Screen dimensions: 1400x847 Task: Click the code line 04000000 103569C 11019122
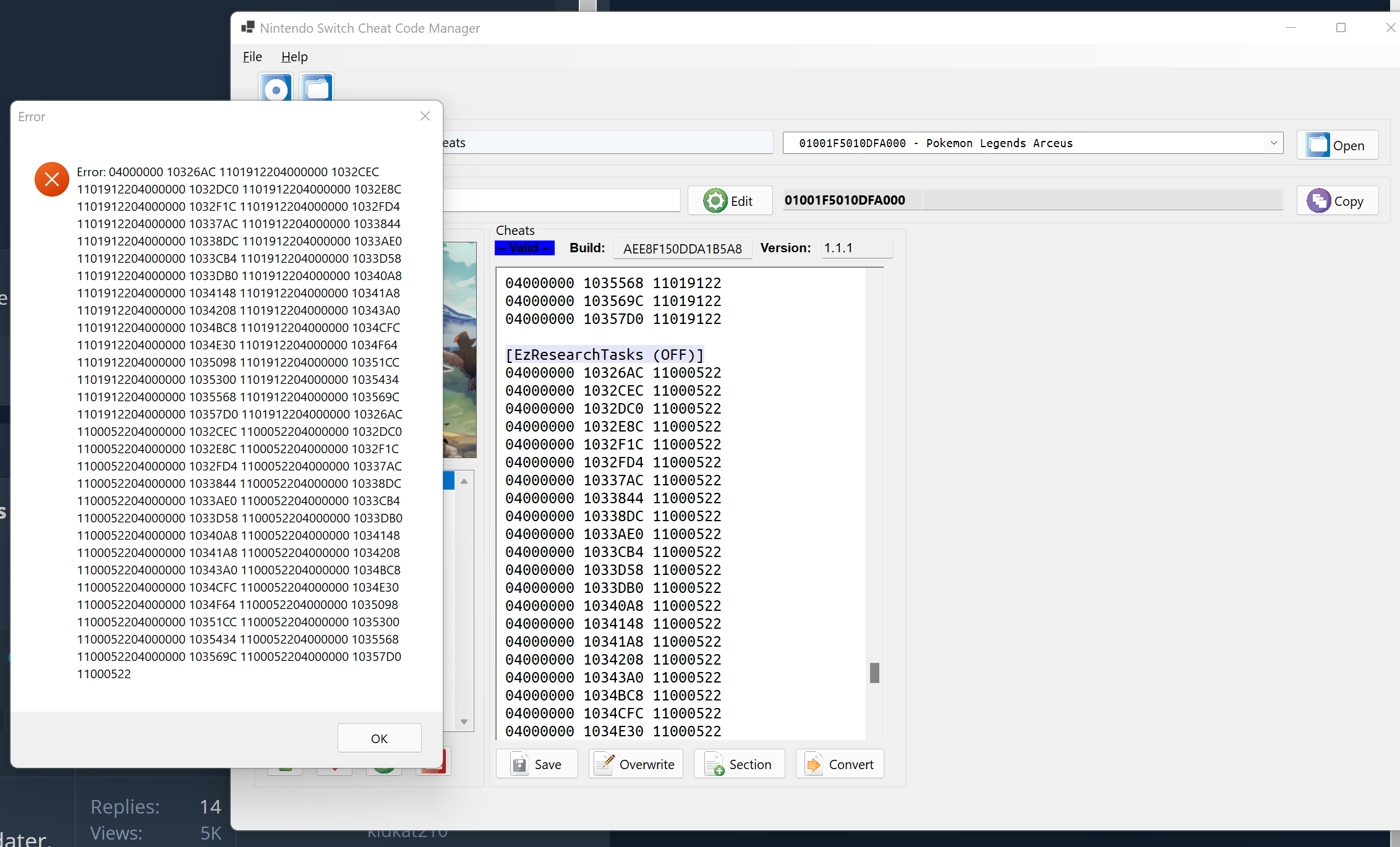pyautogui.click(x=613, y=301)
